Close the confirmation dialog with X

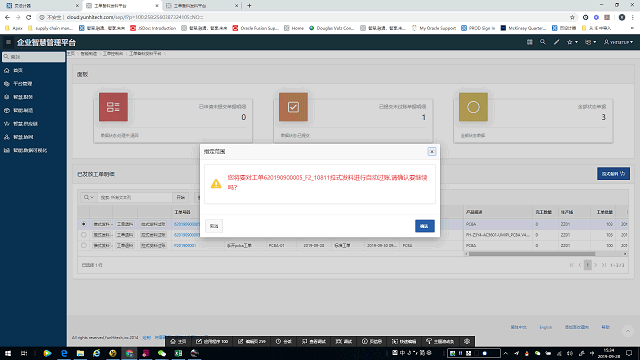pyautogui.click(x=432, y=151)
